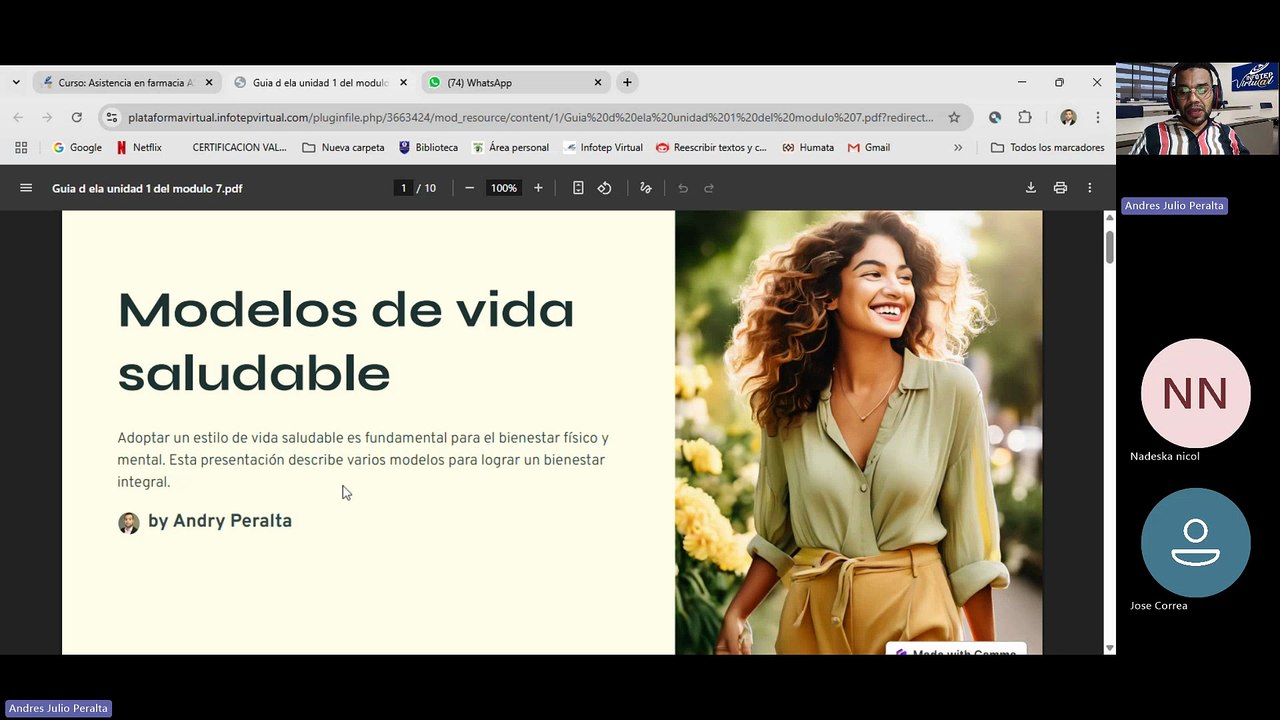Close the WhatsApp tab

click(598, 83)
